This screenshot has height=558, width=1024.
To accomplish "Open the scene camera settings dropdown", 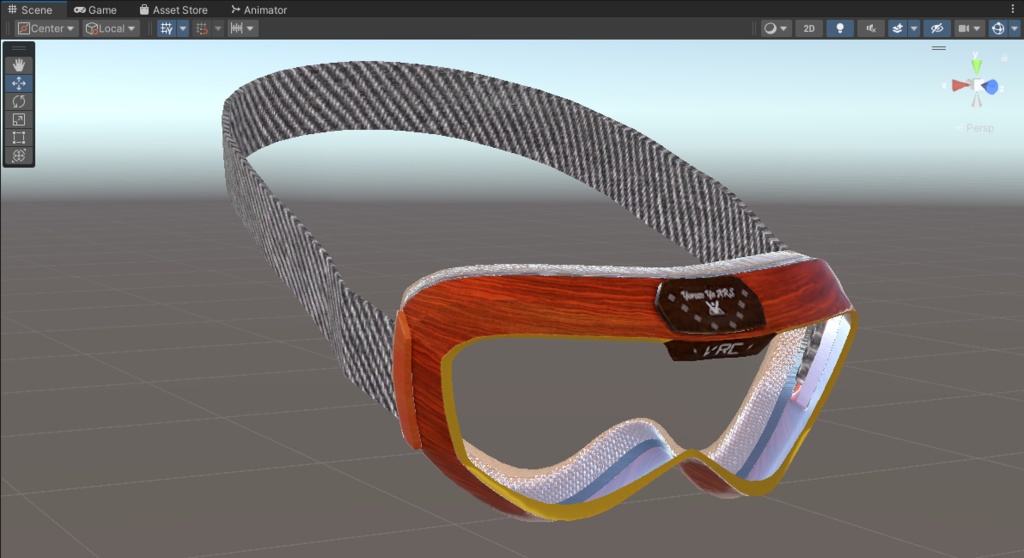I will pyautogui.click(x=968, y=28).
